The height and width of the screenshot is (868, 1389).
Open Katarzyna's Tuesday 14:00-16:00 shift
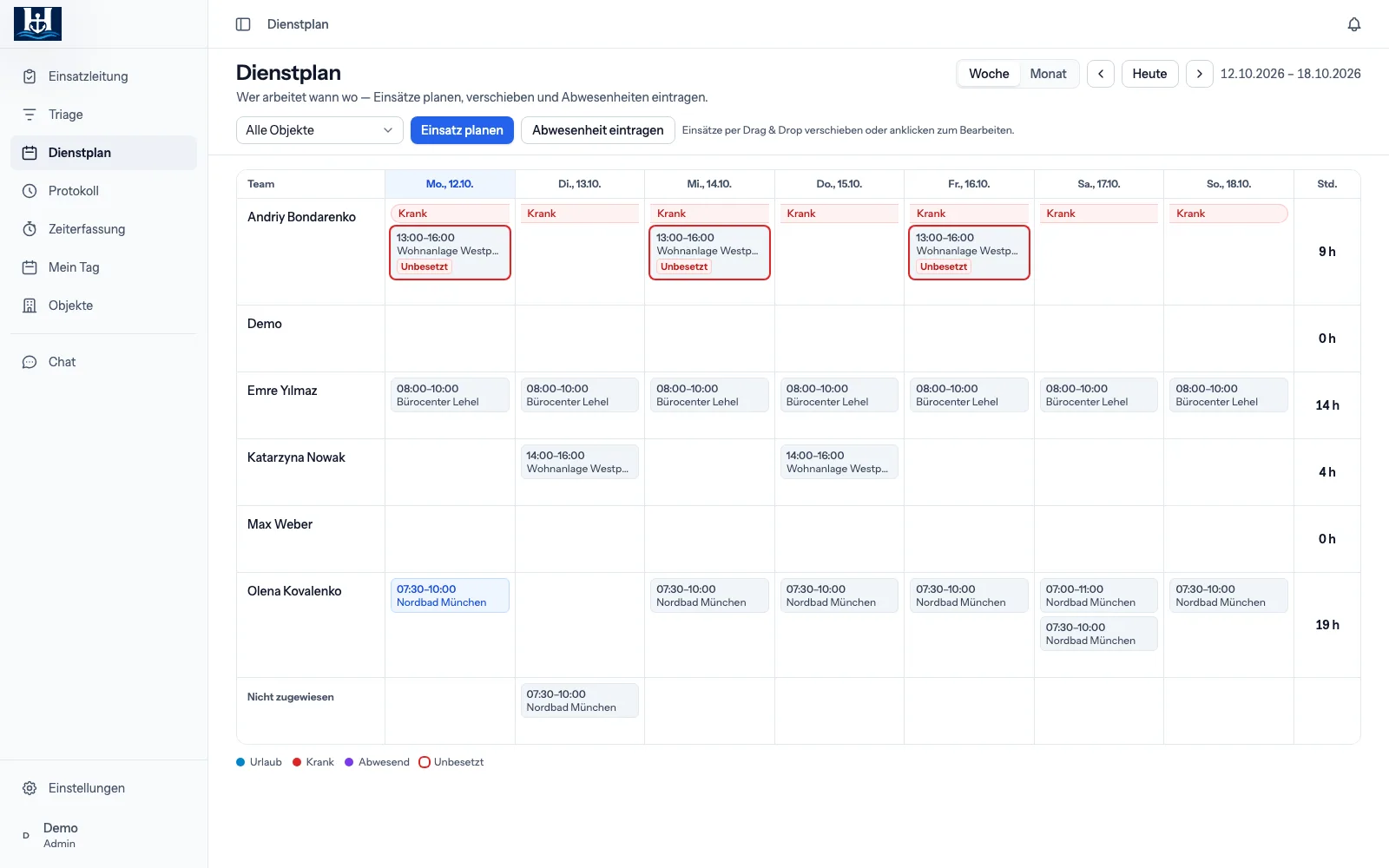pos(579,462)
